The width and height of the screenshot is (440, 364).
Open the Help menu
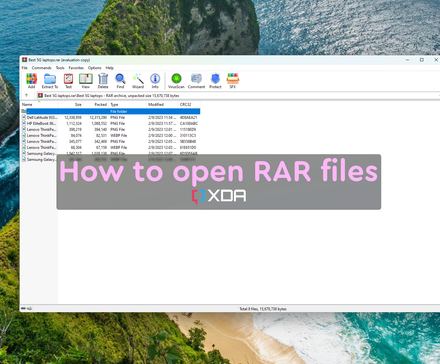tap(110, 68)
